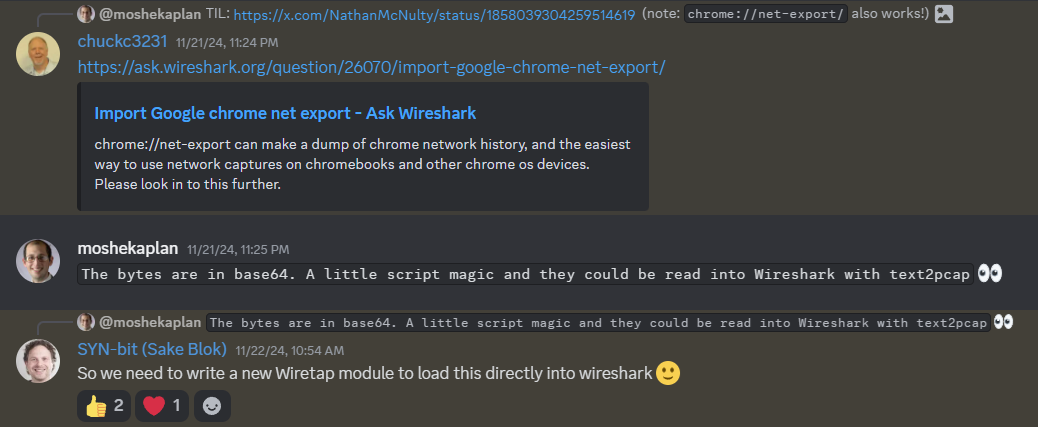
Task: Click the Import Google chrome net export title
Action: coord(285,113)
